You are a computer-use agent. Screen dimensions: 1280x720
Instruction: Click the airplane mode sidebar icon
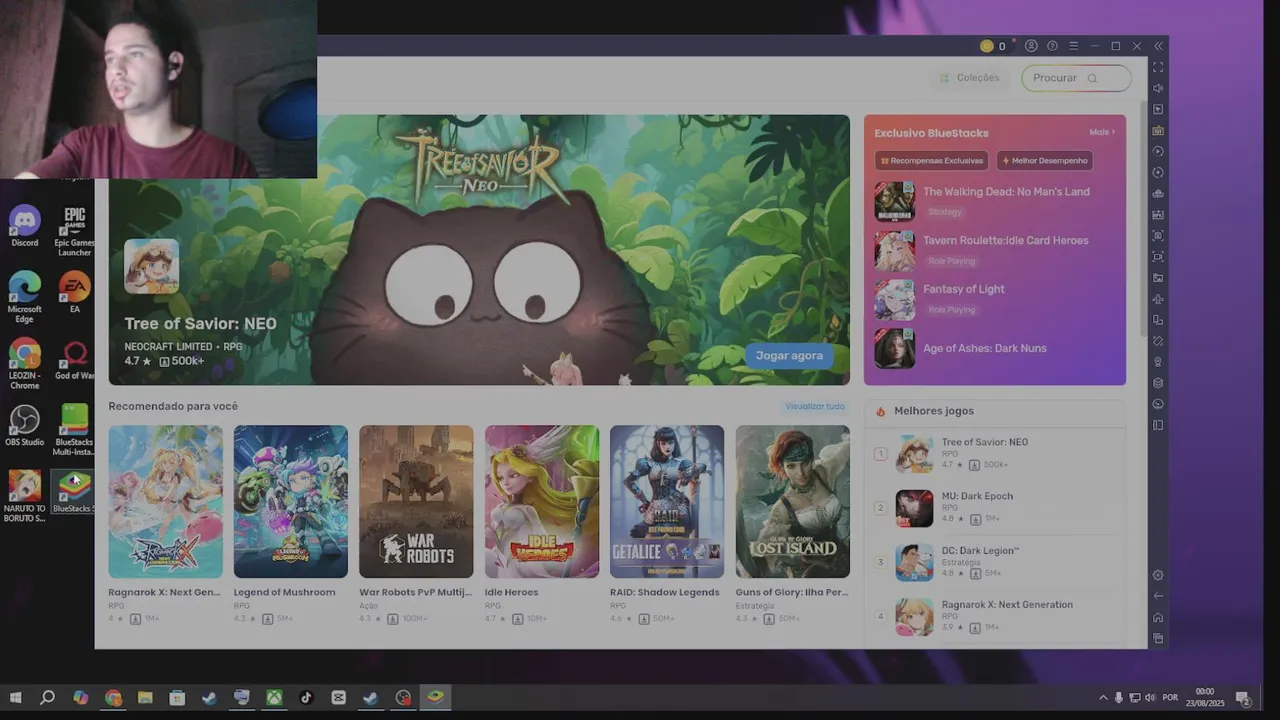[x=1158, y=299]
